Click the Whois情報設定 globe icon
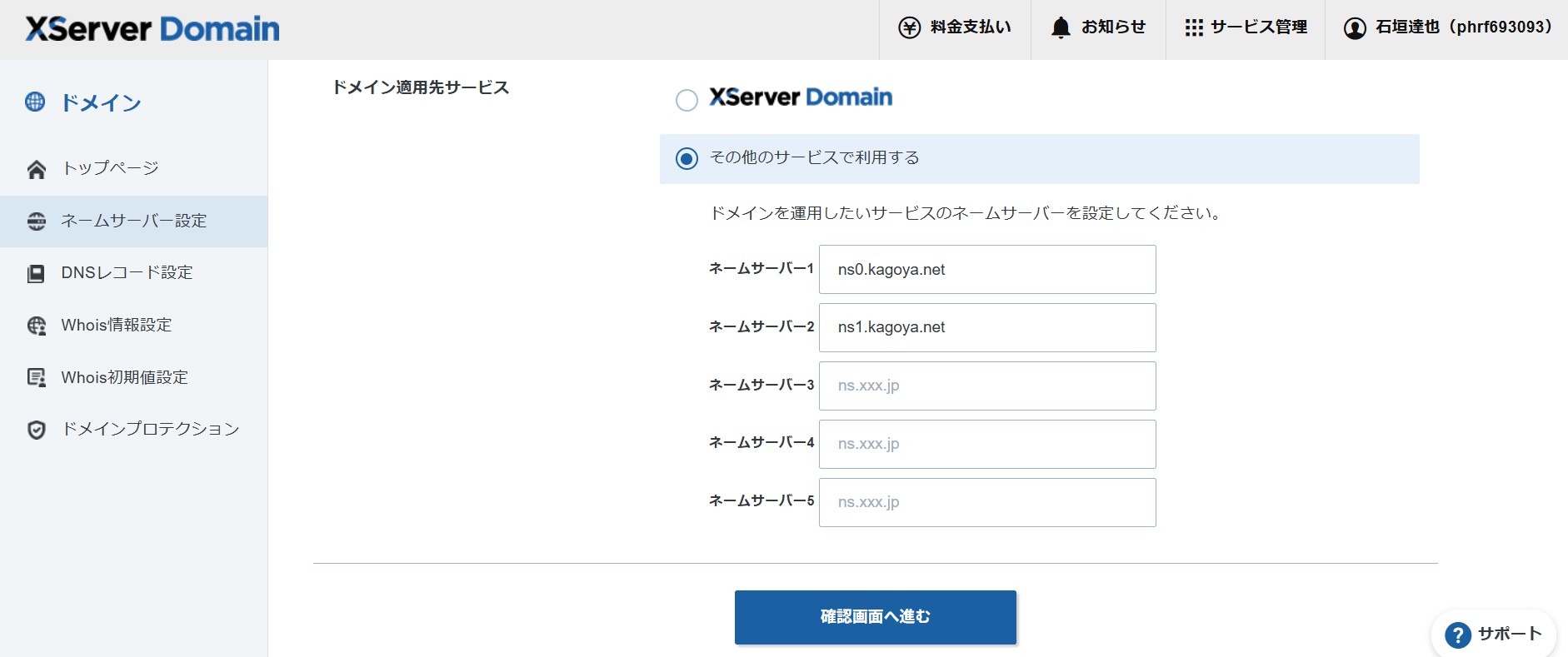This screenshot has height=657, width=1568. [x=37, y=326]
